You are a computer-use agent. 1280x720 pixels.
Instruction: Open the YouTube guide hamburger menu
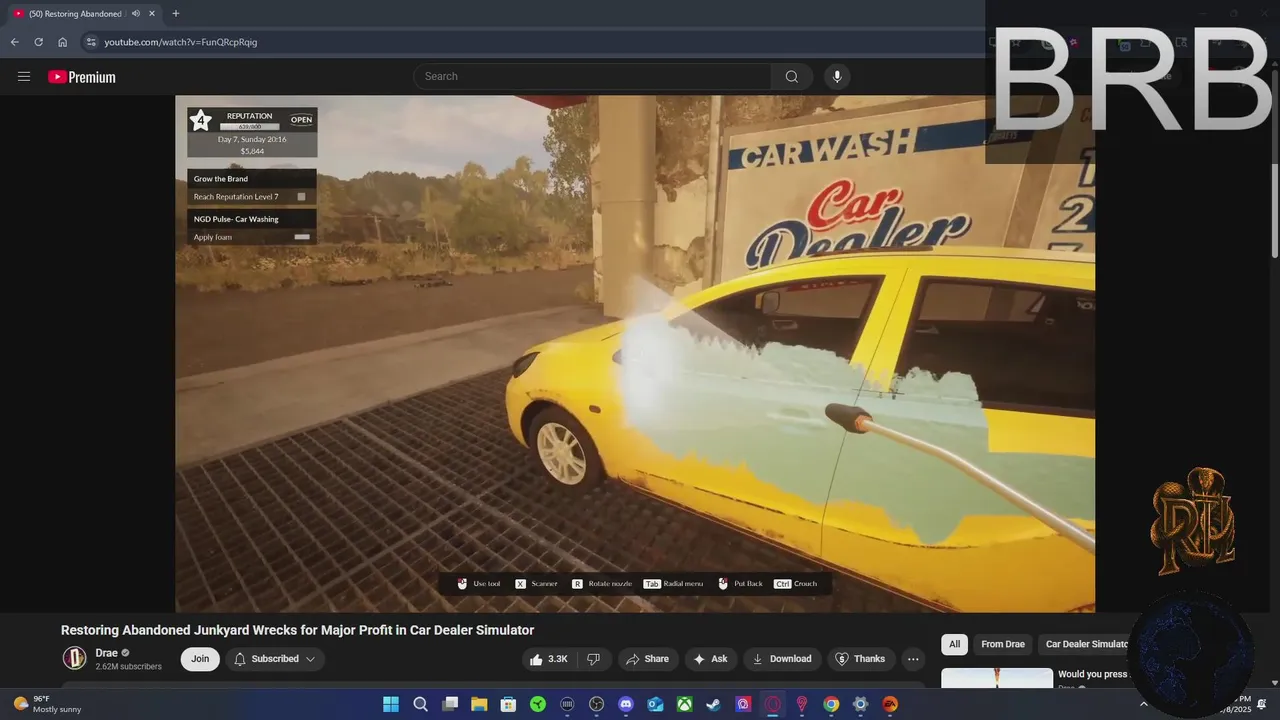pyautogui.click(x=24, y=77)
